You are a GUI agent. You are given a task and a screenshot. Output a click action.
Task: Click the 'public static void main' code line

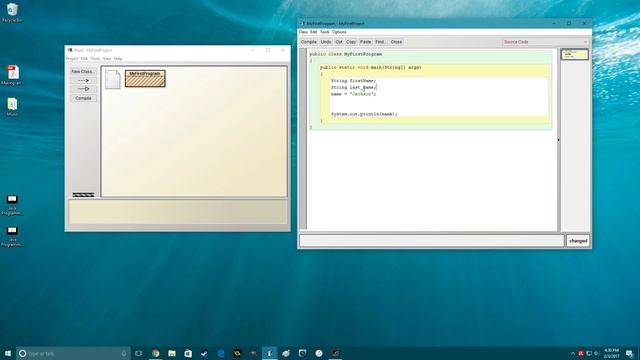click(x=370, y=67)
